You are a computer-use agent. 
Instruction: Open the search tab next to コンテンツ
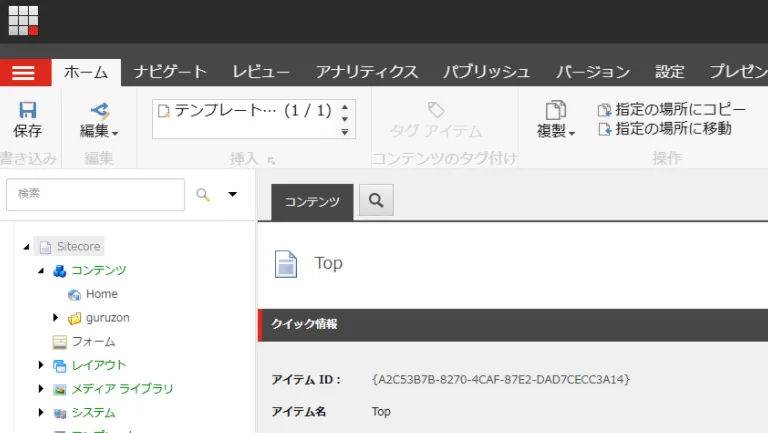(x=376, y=201)
